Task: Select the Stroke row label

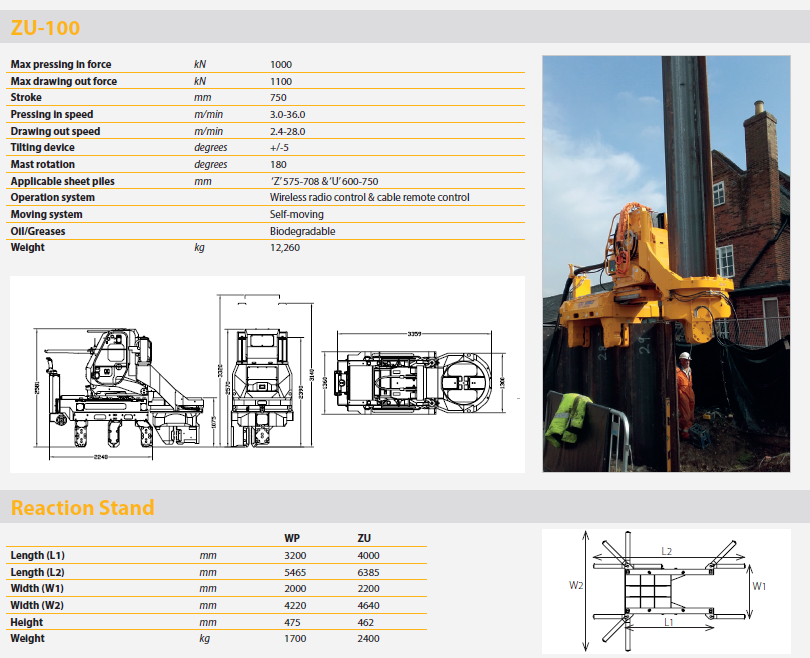Action: [x=26, y=97]
